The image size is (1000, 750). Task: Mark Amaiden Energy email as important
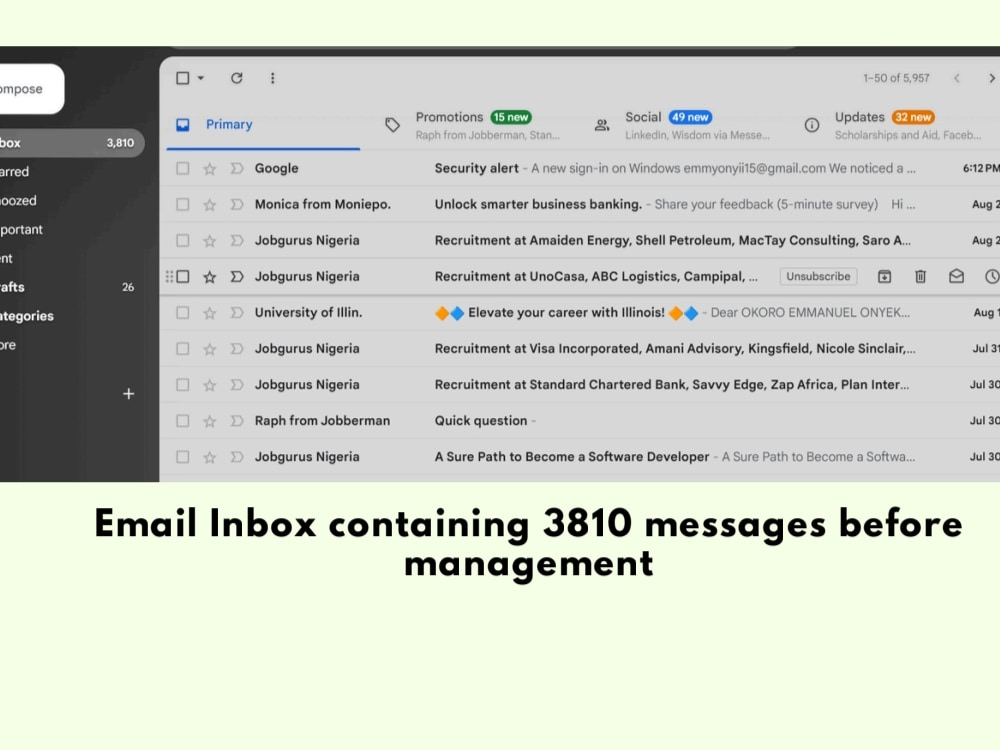pyautogui.click(x=237, y=240)
